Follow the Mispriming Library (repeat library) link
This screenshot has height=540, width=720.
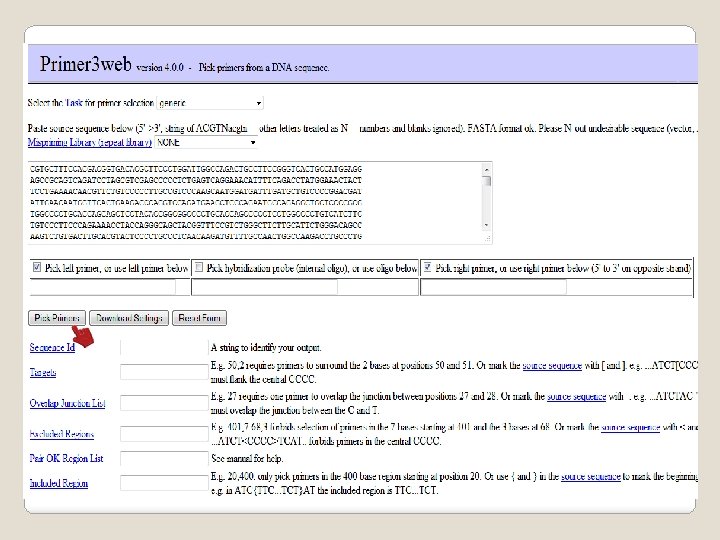pos(90,142)
